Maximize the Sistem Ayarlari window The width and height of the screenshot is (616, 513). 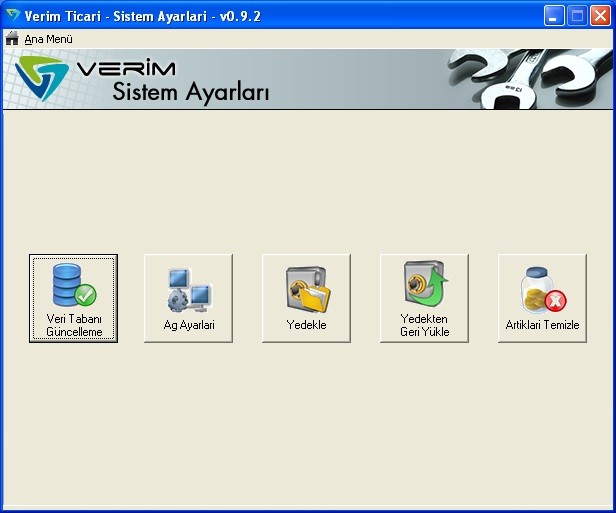577,16
